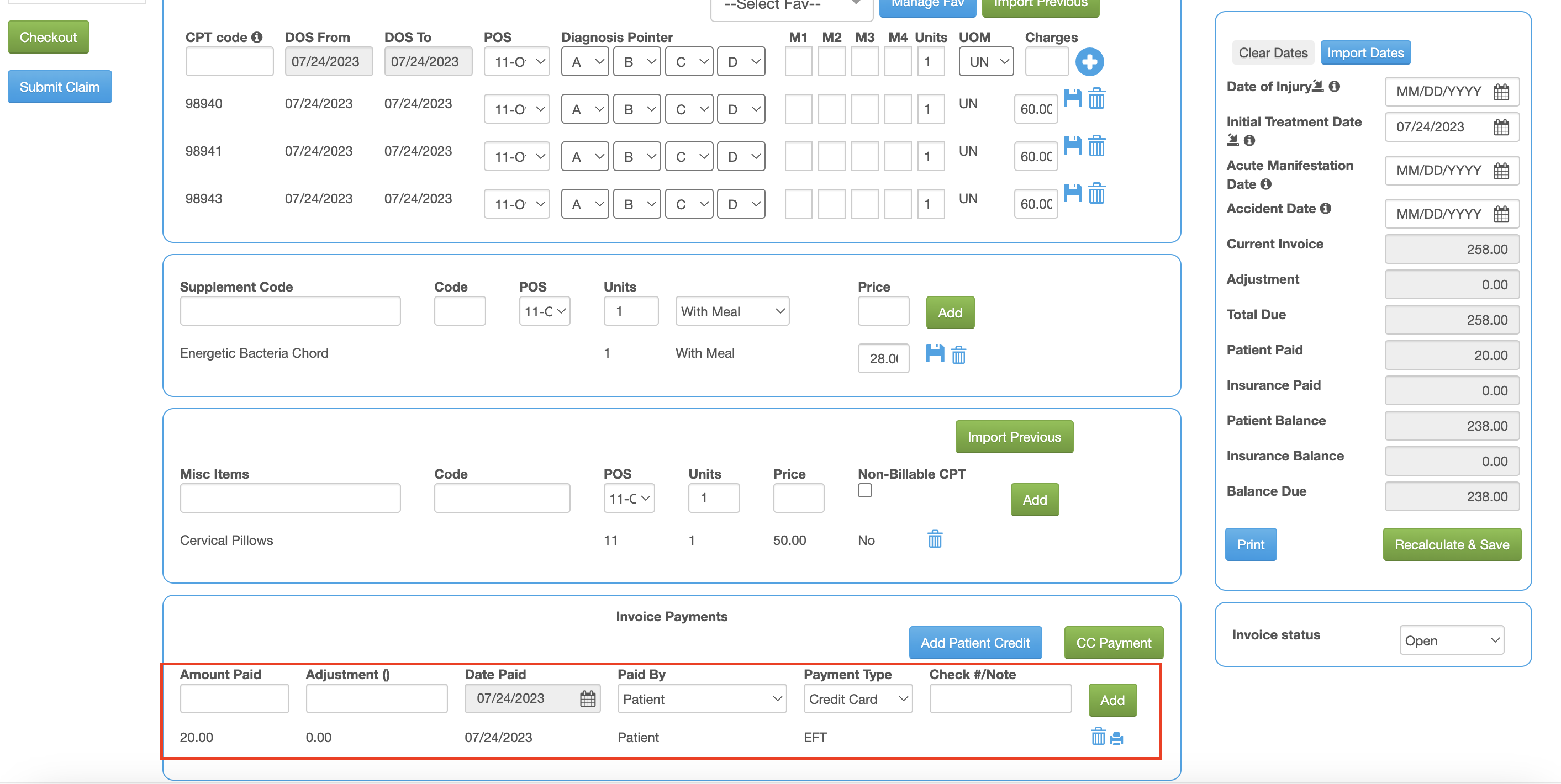Save the 98941 CPT row with disk icon

1073,145
